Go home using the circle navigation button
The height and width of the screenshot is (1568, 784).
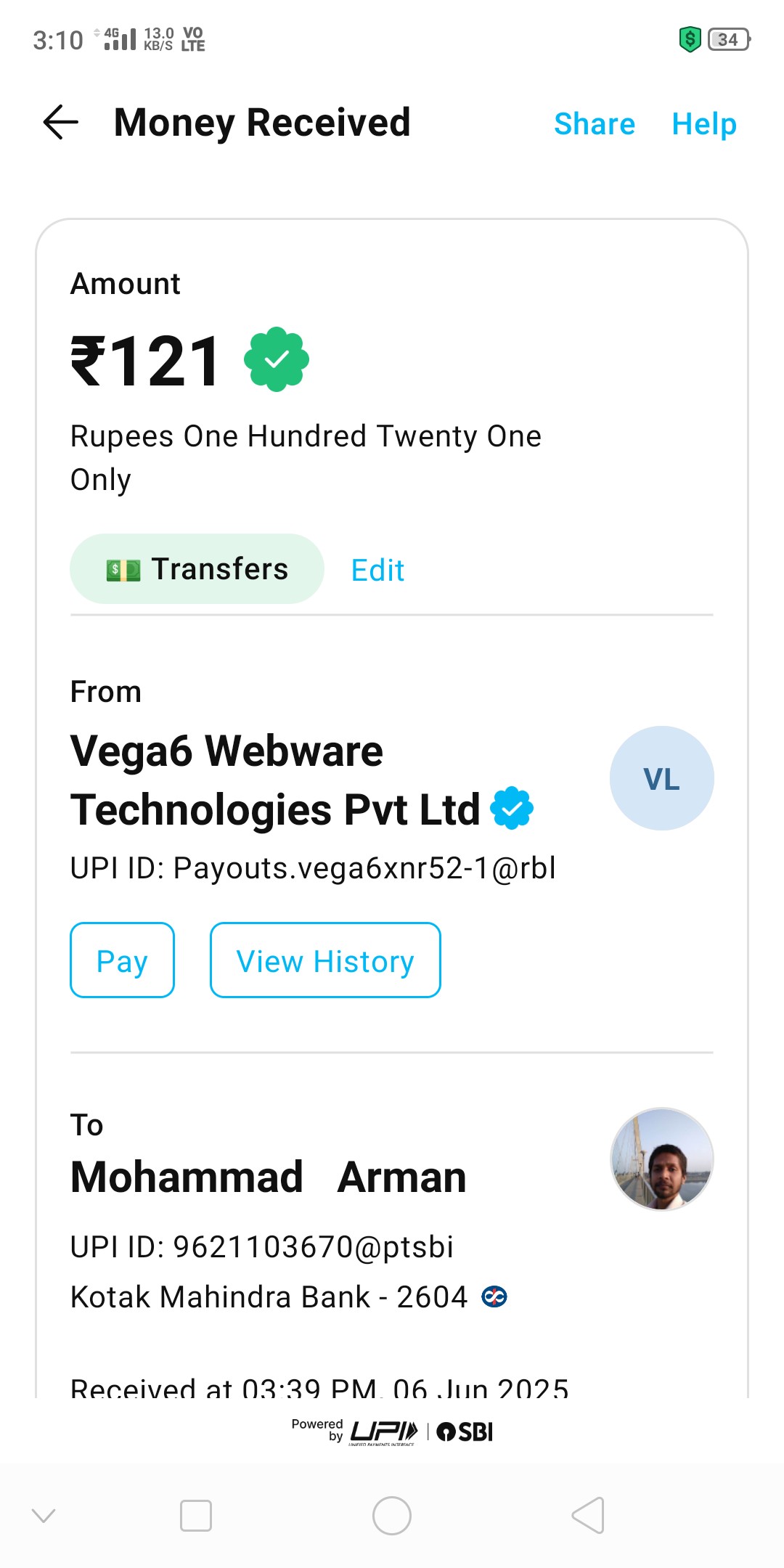[x=392, y=1516]
